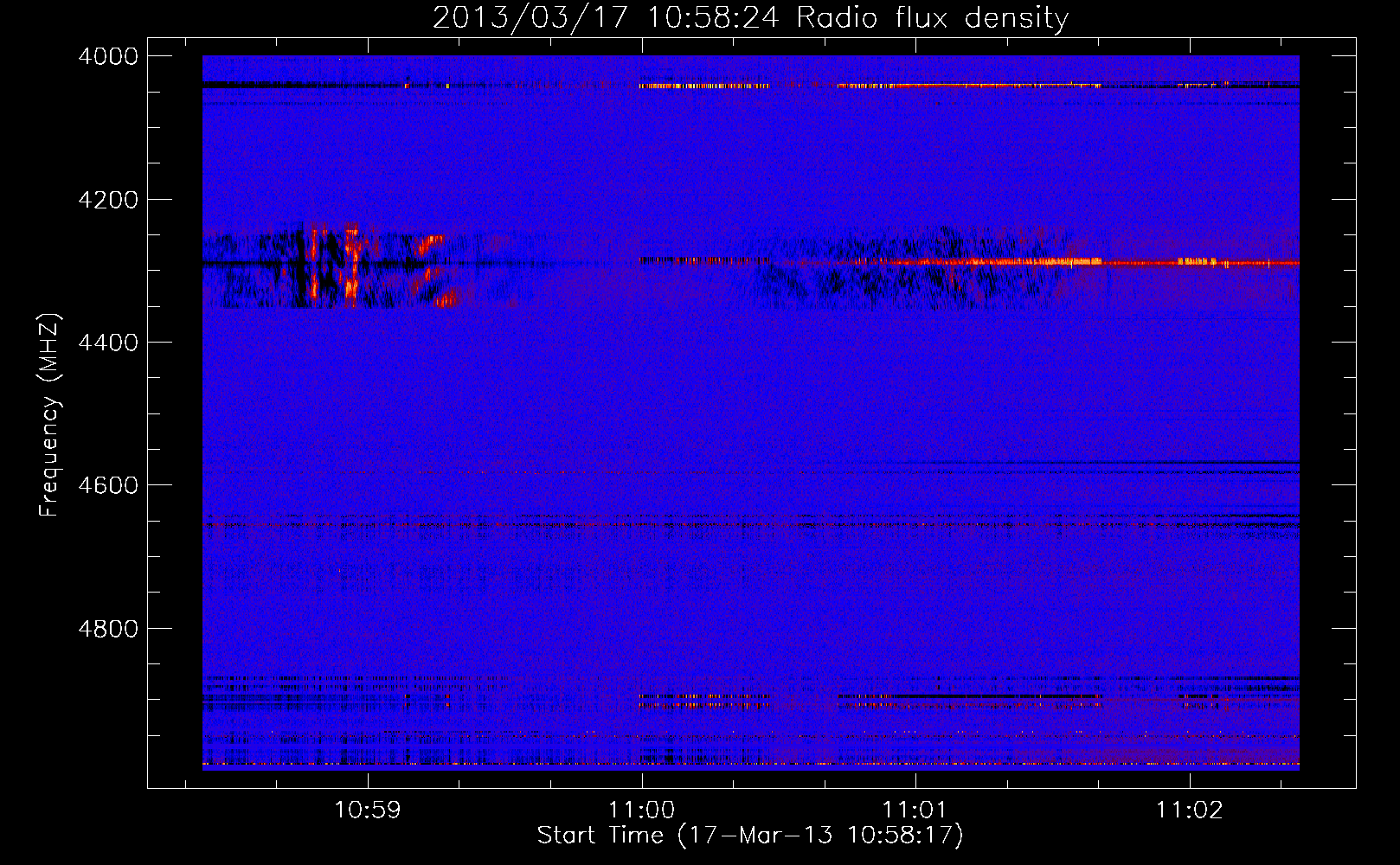Select the 4200 frequency axis label
This screenshot has height=865, width=1400.
click(x=108, y=200)
